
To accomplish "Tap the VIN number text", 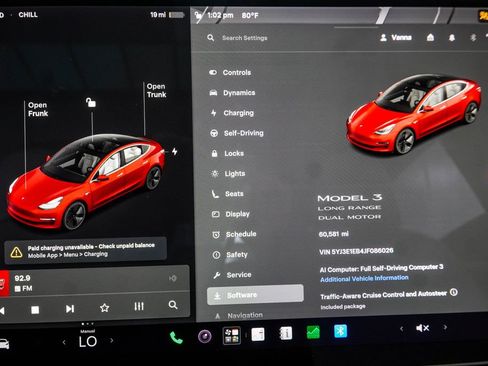I will (x=356, y=251).
